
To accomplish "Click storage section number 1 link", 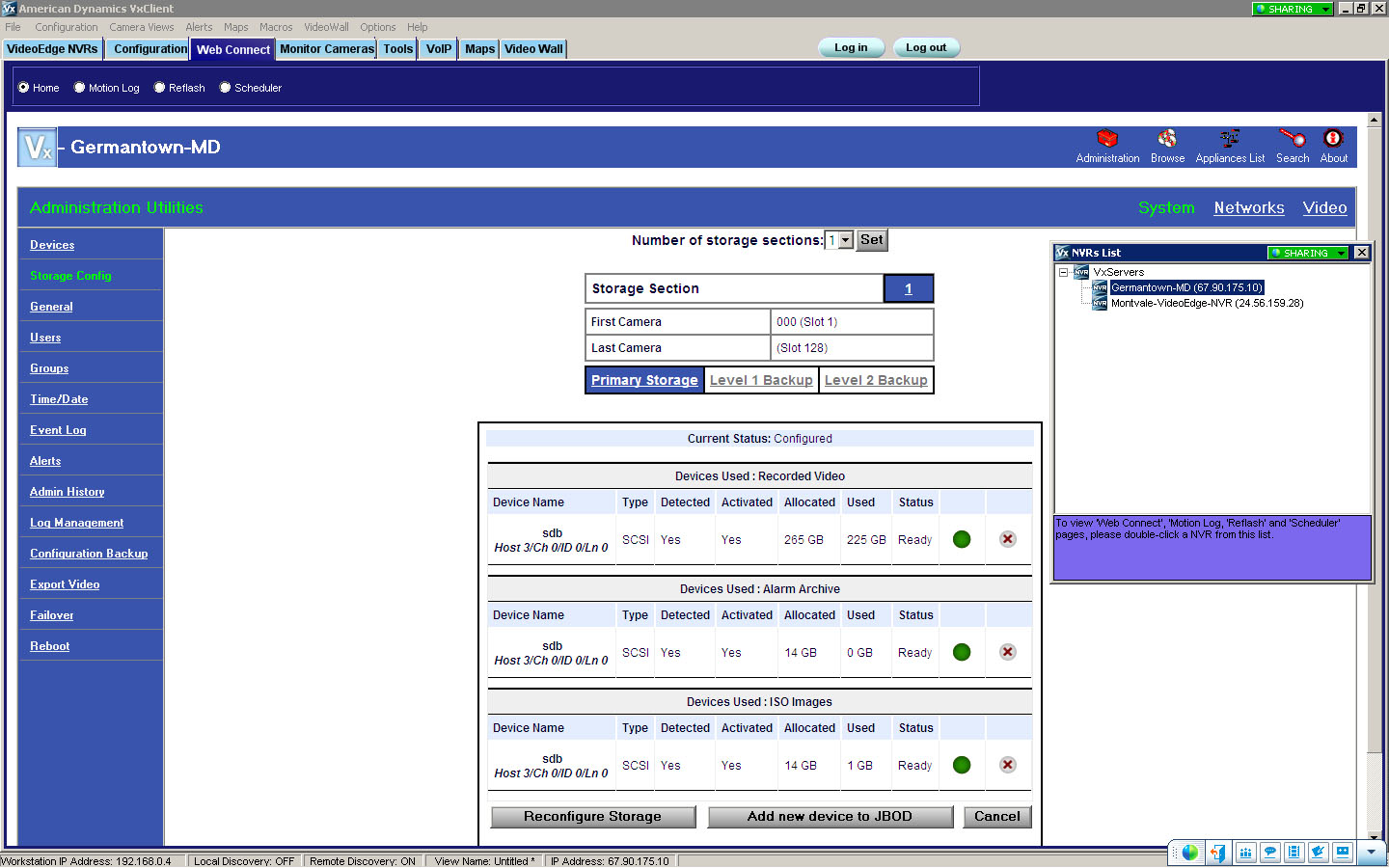I will tap(909, 288).
